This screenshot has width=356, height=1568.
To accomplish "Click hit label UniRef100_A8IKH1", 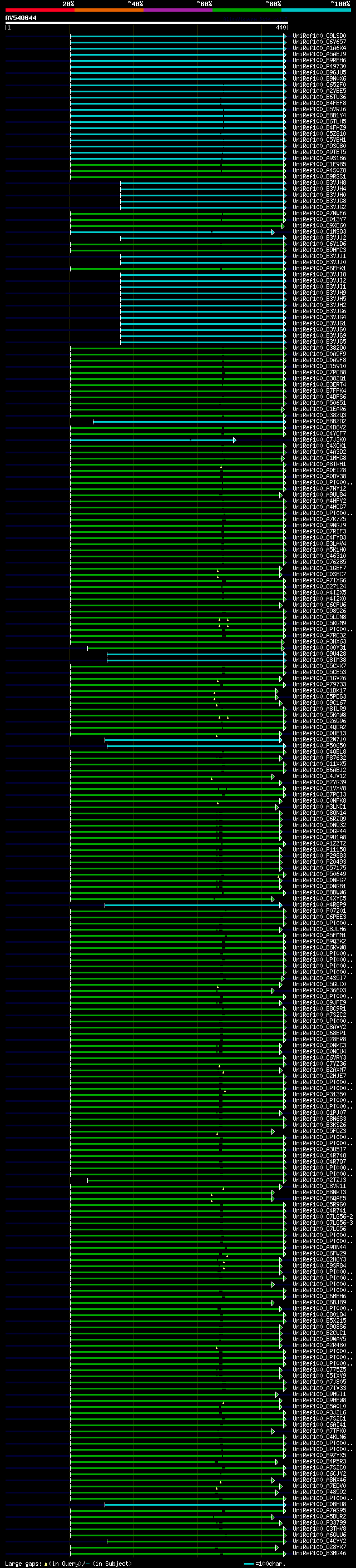I will [319, 464].
